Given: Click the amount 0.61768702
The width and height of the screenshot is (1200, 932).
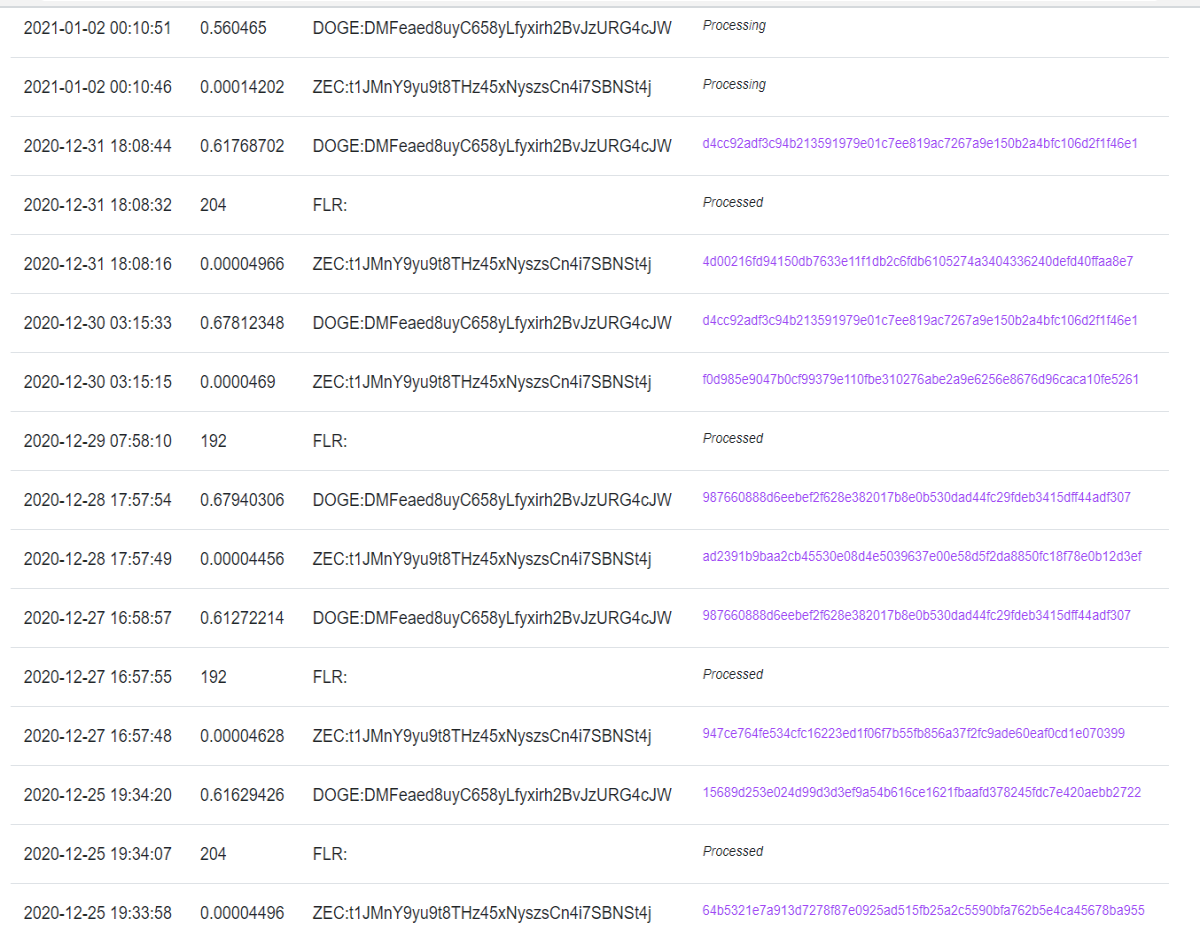Looking at the screenshot, I should click(242, 146).
